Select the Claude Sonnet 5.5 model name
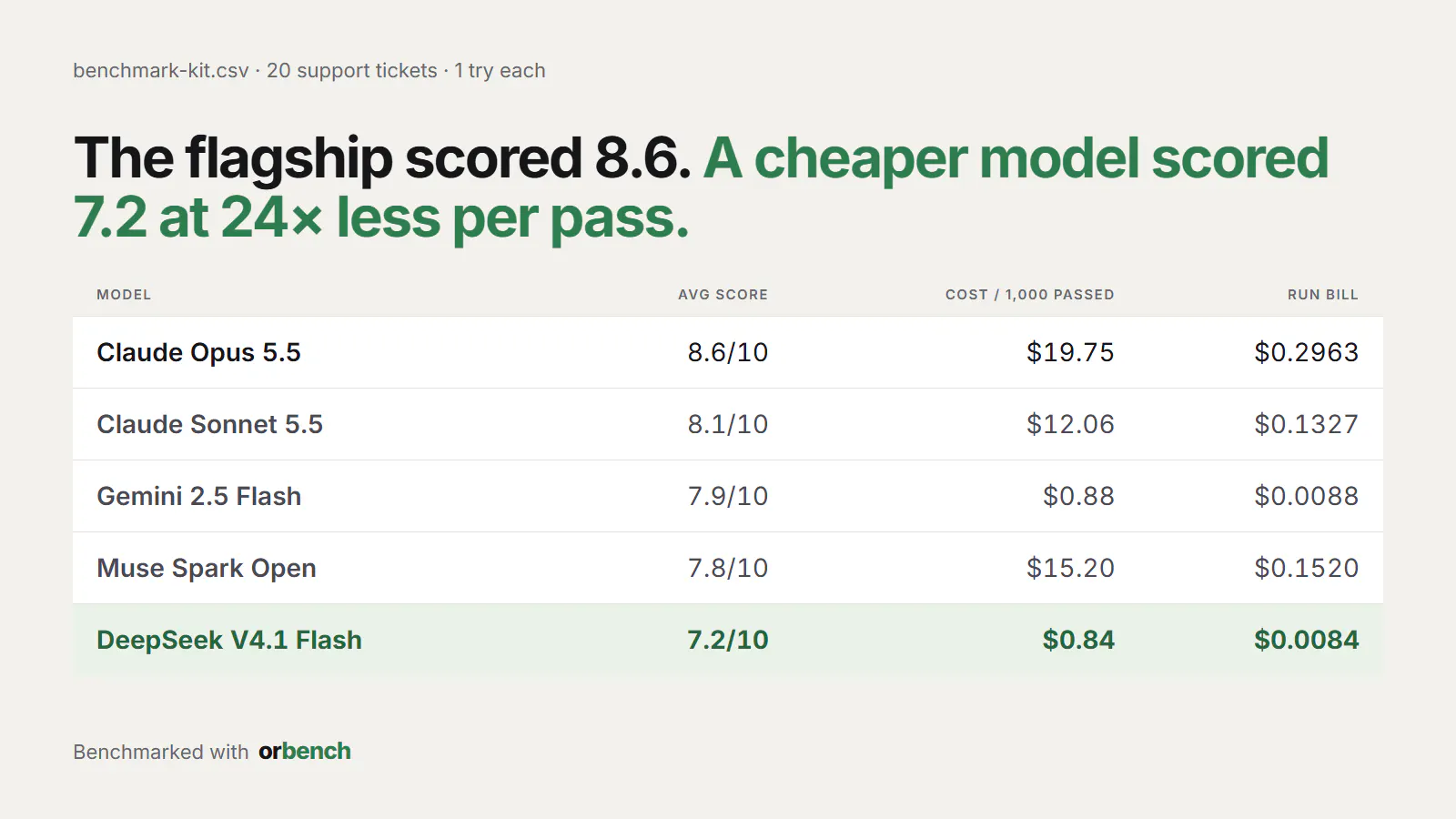The image size is (1456, 819). point(210,424)
